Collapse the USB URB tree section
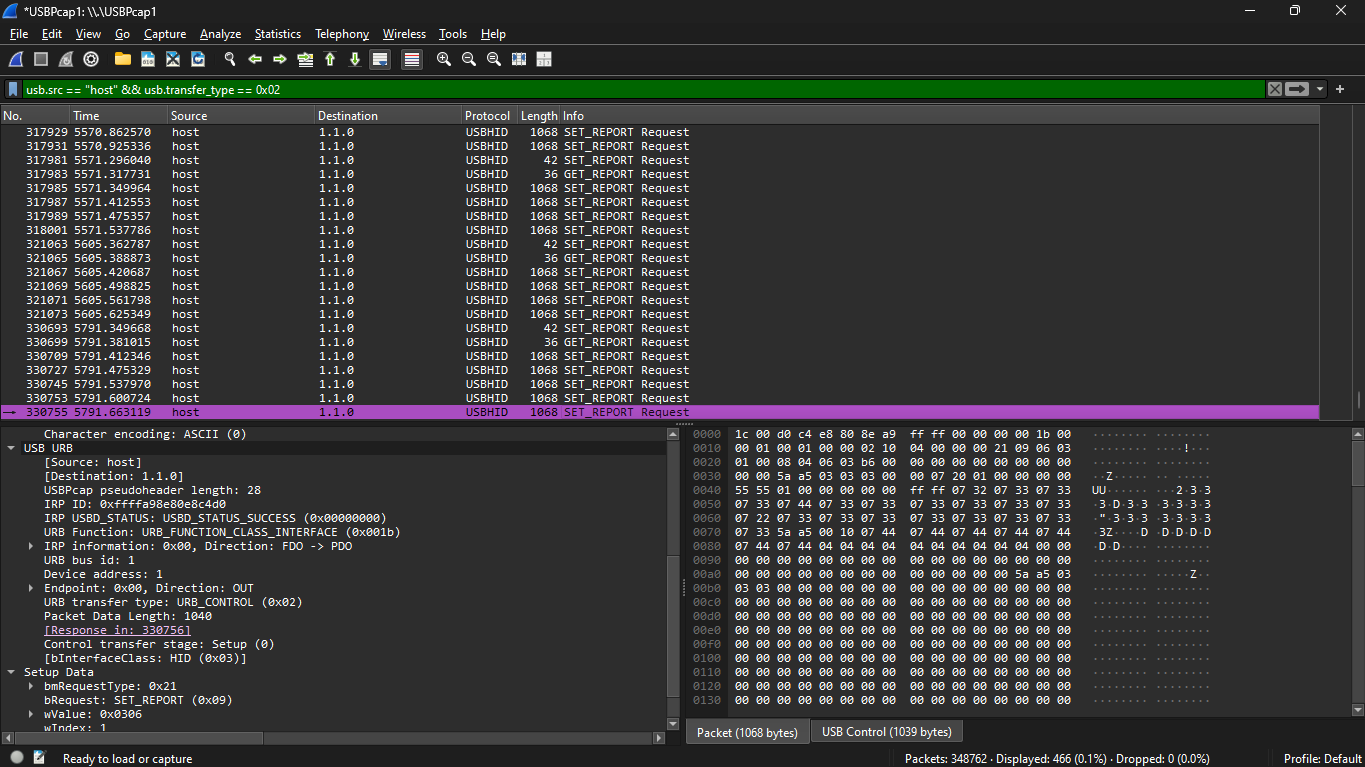 tap(11, 448)
